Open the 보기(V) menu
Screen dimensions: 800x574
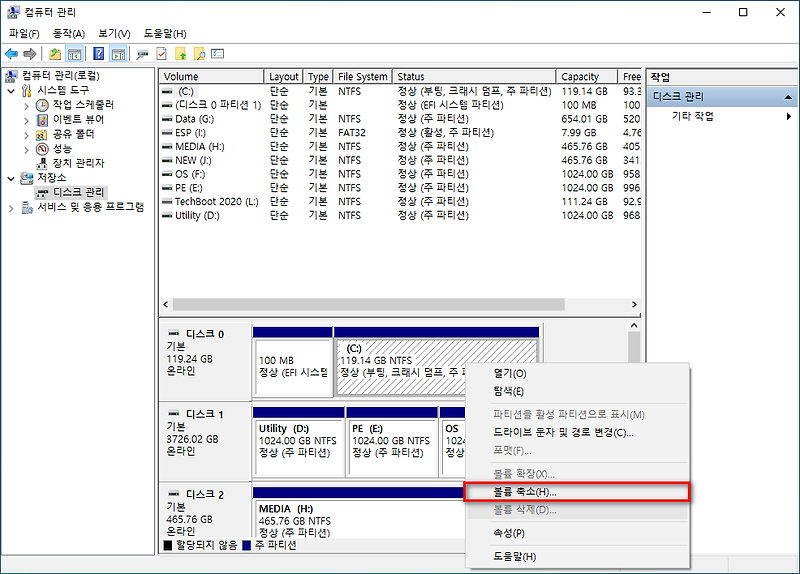pyautogui.click(x=114, y=34)
